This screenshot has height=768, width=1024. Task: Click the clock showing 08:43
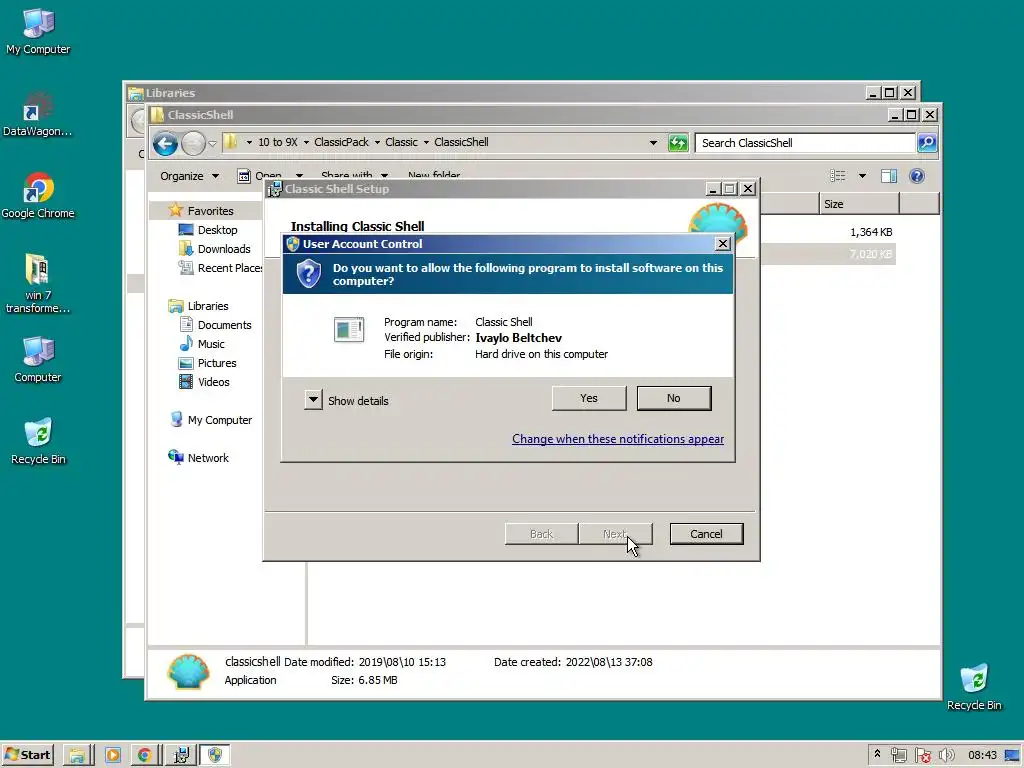tap(982, 756)
